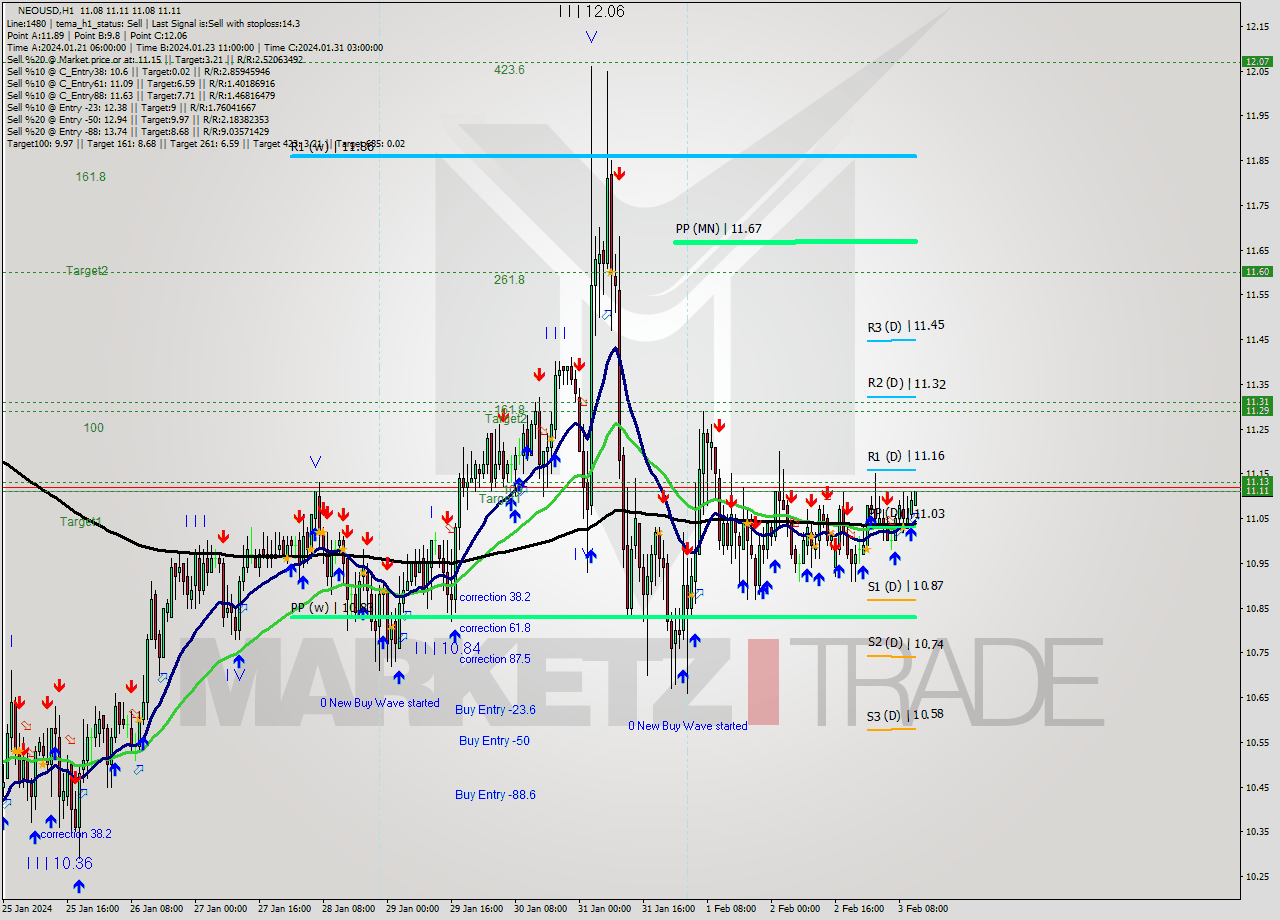Click the '2 Feb 16:00' time axis label
1280x920 pixels.
pyautogui.click(x=859, y=909)
